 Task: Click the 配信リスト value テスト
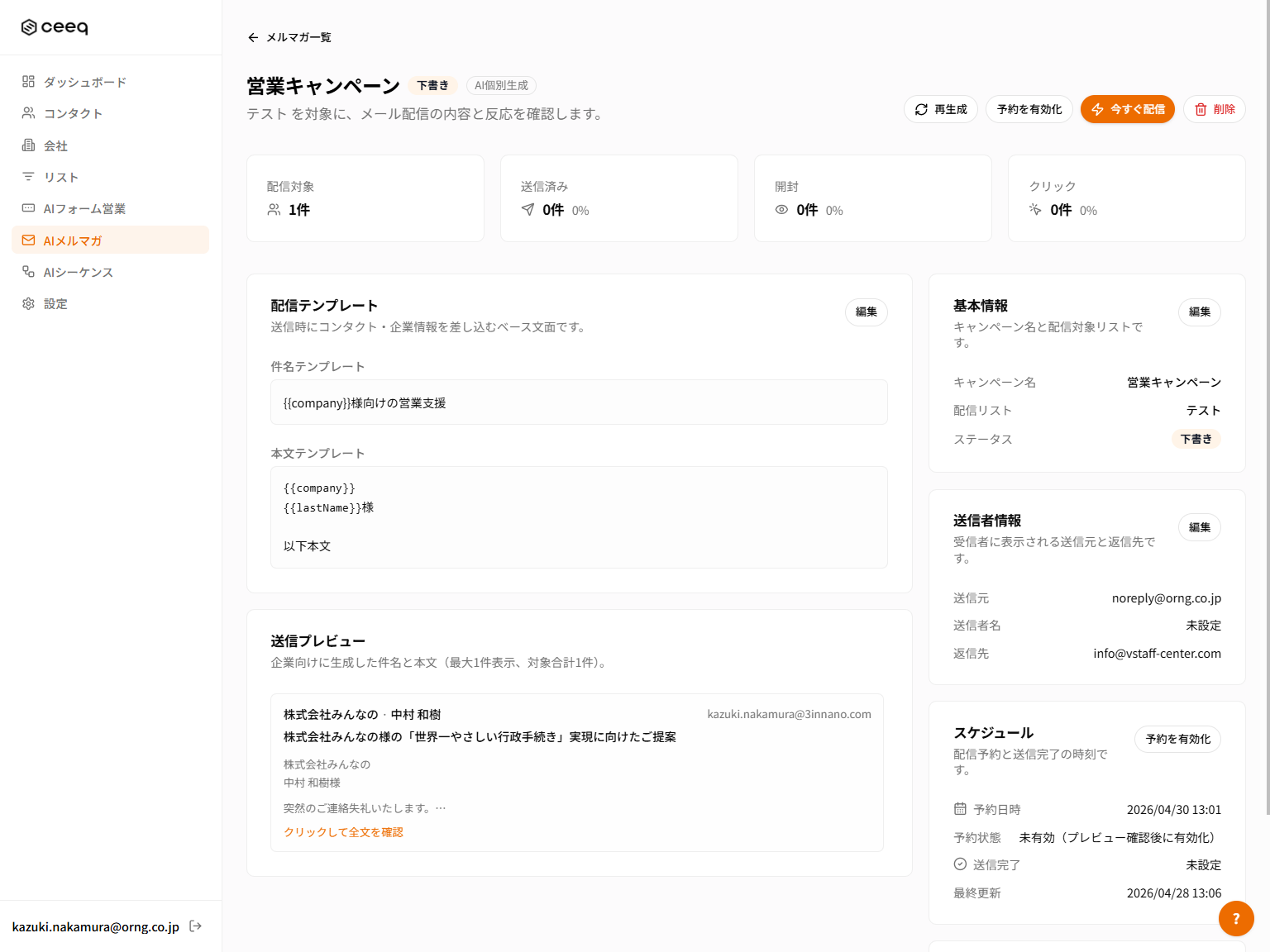pos(1203,411)
